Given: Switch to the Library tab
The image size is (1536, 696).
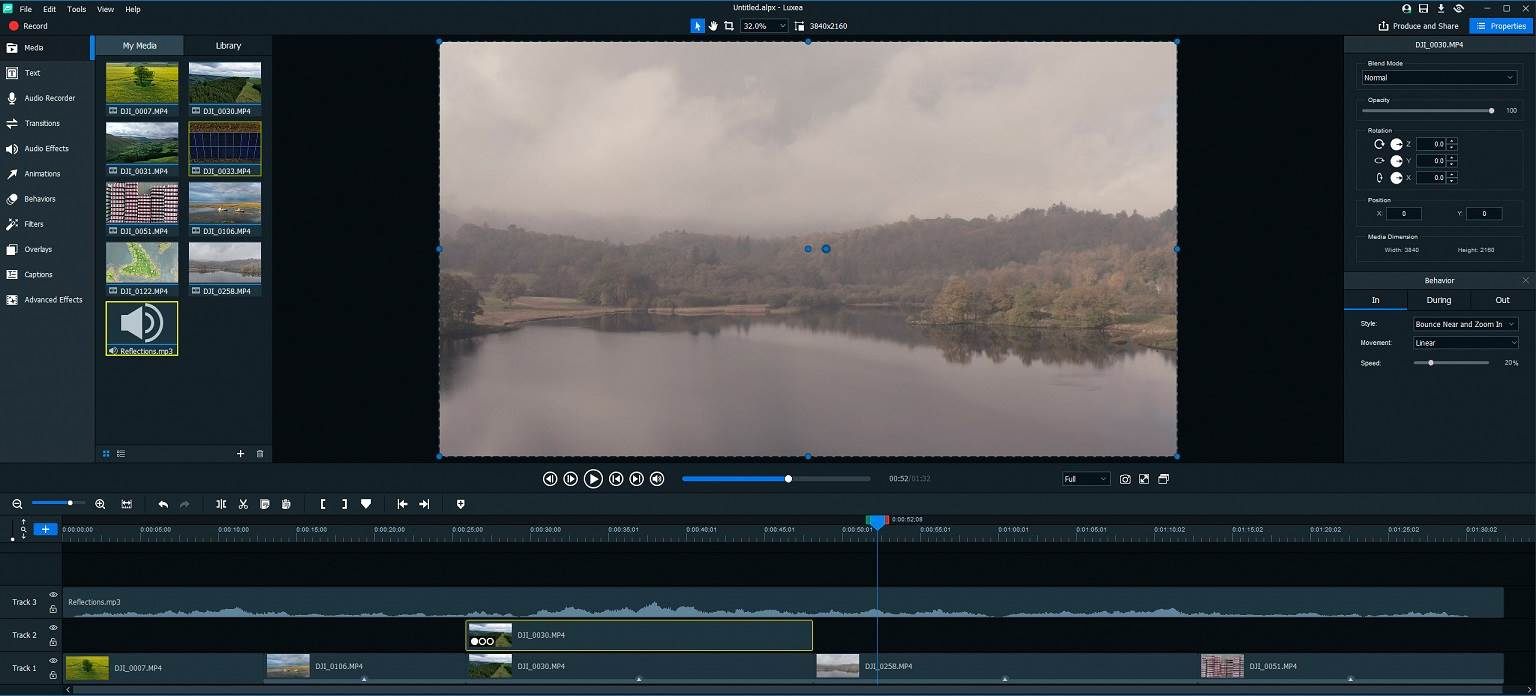Looking at the screenshot, I should (x=228, y=46).
